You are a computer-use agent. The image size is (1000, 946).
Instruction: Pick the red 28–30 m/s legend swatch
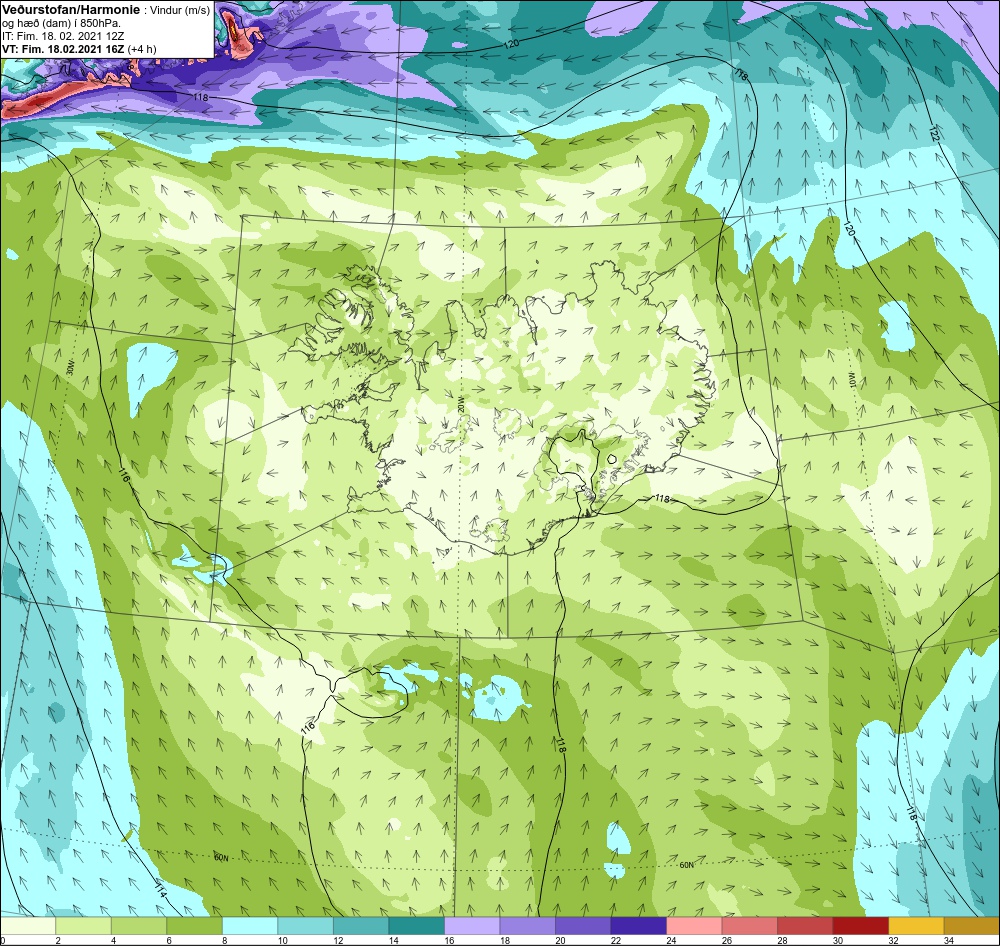tap(805, 926)
